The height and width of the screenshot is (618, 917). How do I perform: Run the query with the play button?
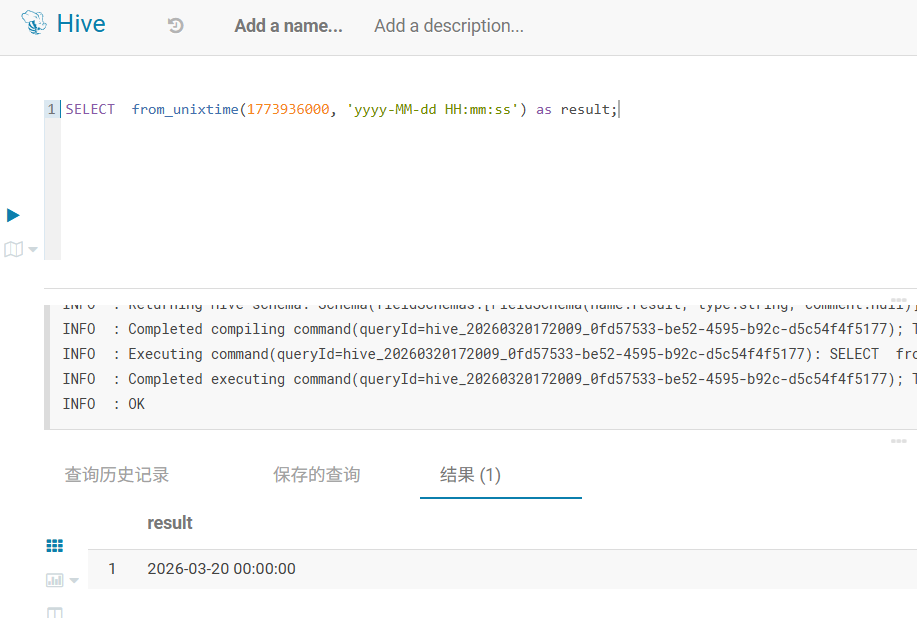click(13, 215)
